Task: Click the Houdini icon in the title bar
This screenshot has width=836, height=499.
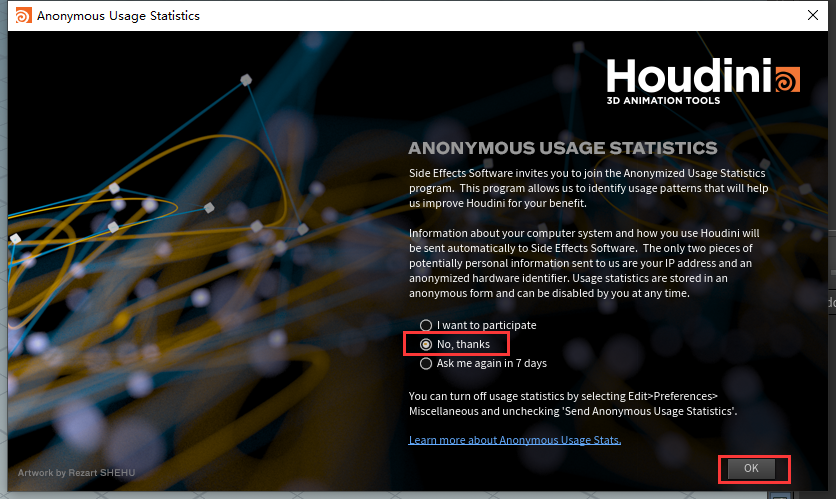Action: tap(23, 15)
